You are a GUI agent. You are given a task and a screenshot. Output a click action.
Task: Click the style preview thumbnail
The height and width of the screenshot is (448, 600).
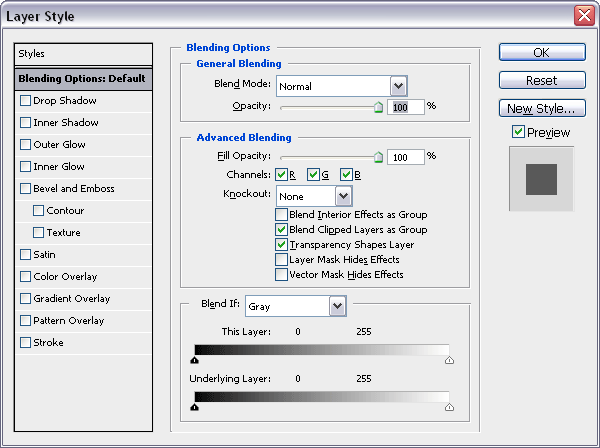(x=541, y=179)
